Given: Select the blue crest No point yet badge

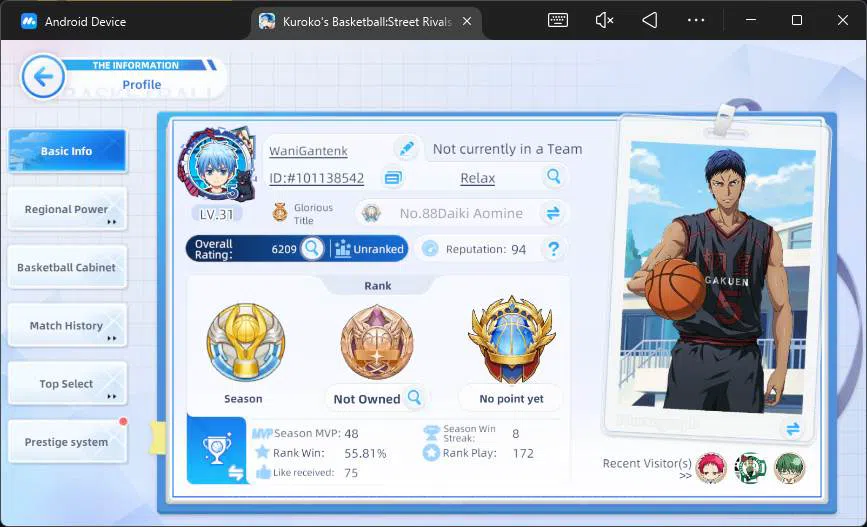Looking at the screenshot, I should (511, 340).
